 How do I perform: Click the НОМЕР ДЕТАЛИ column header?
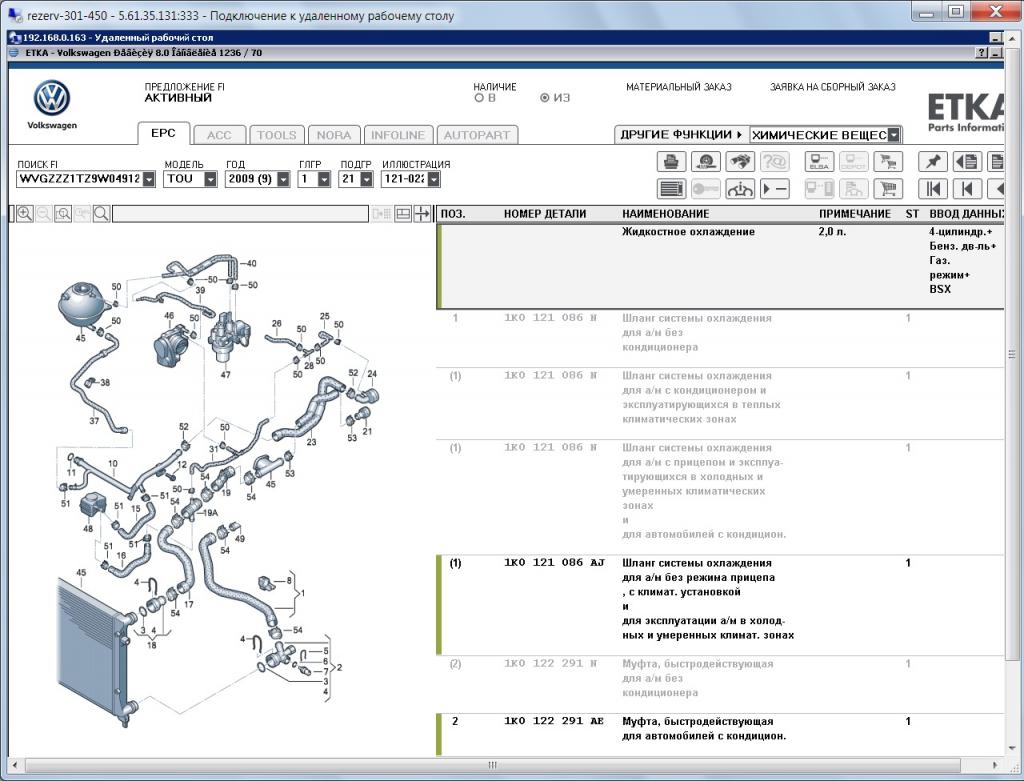[545, 214]
